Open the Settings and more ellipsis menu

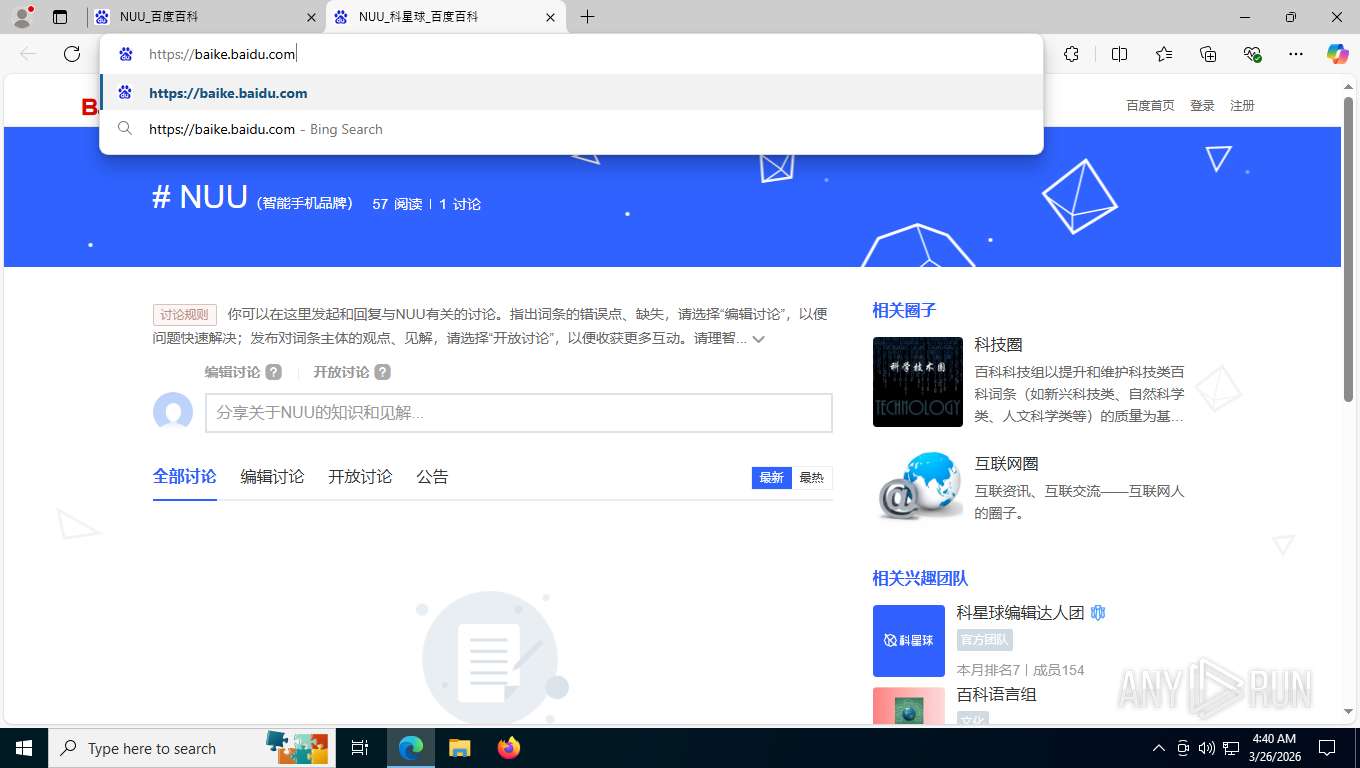point(1296,54)
